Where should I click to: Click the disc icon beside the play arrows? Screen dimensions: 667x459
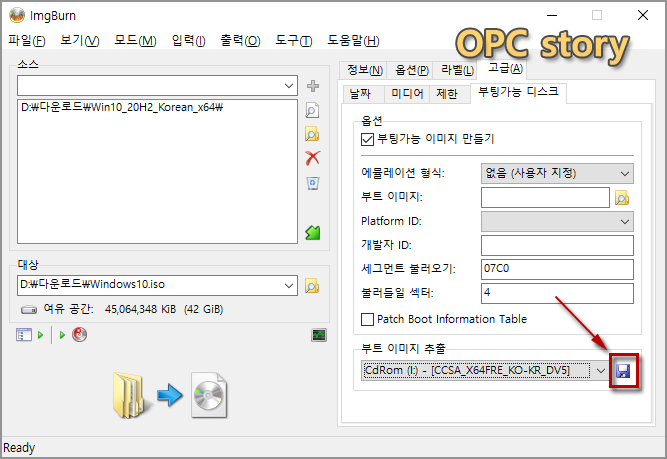pyautogui.click(x=80, y=335)
